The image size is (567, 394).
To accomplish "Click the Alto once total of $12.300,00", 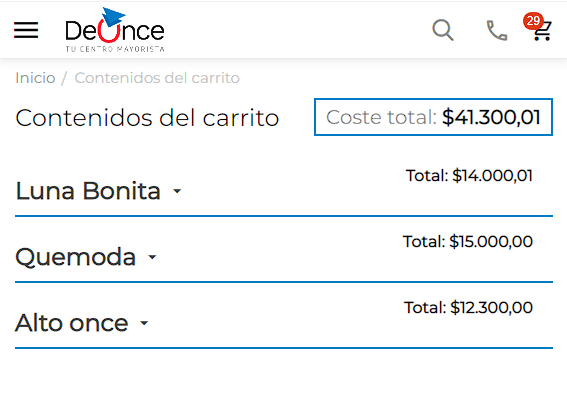I will 468,308.
